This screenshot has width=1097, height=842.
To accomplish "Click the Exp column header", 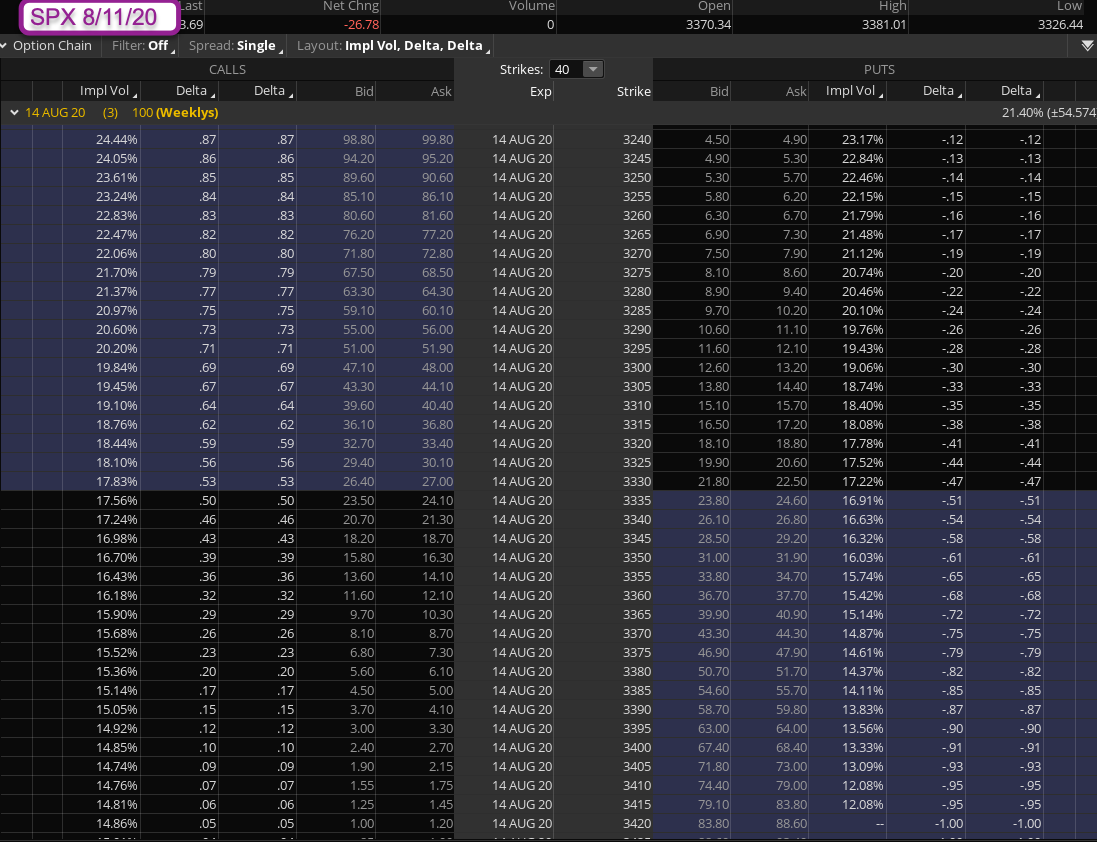I will tap(540, 91).
